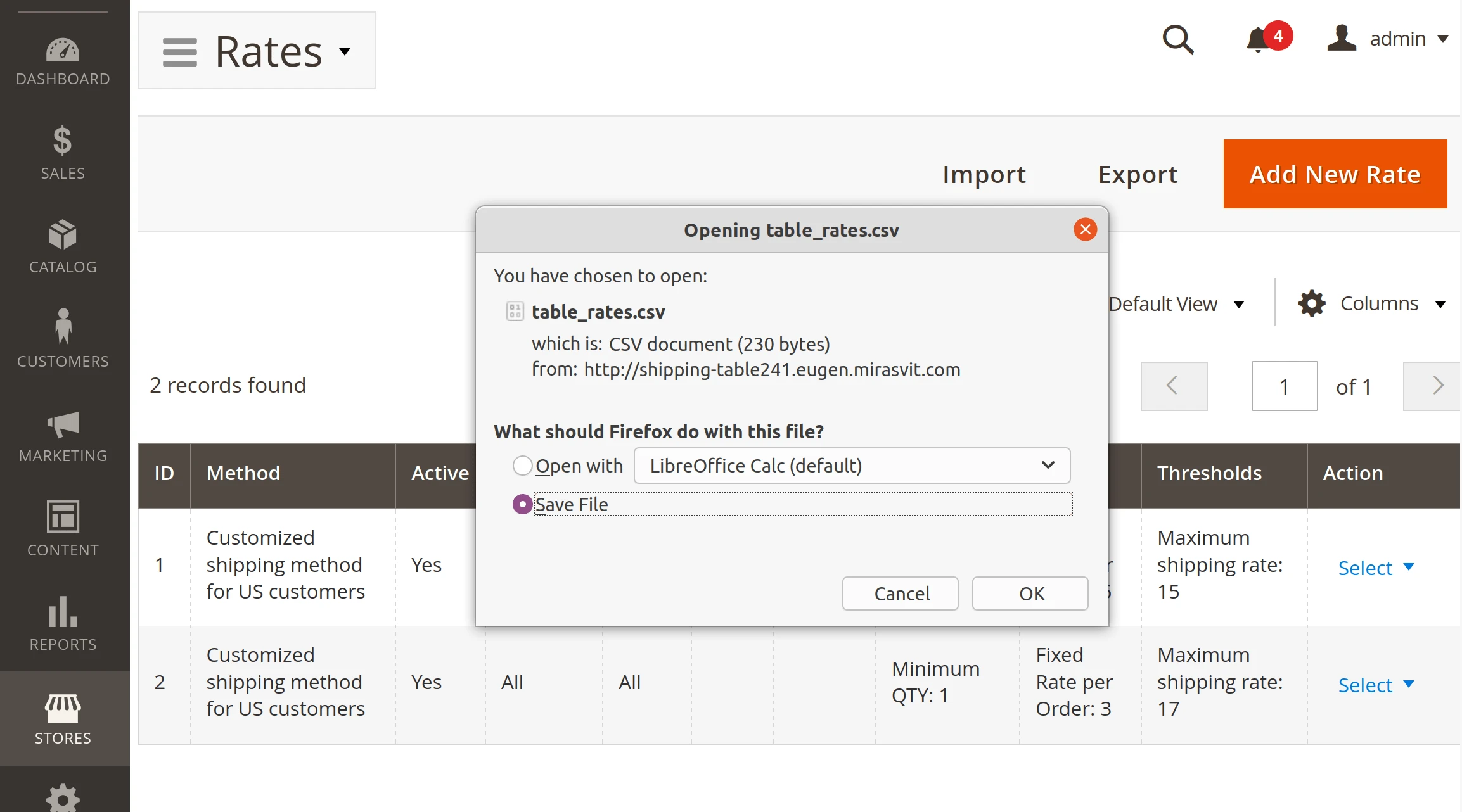Confirm the download with OK
The width and height of the screenshot is (1462, 812).
(x=1029, y=593)
